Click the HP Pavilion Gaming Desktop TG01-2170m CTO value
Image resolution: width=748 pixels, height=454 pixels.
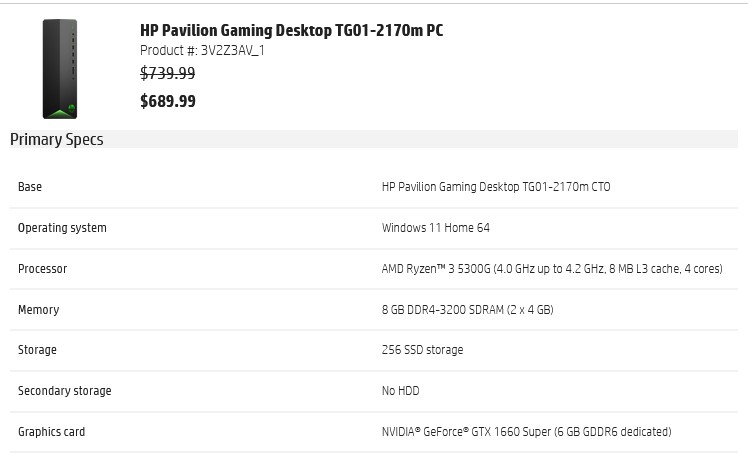click(496, 187)
